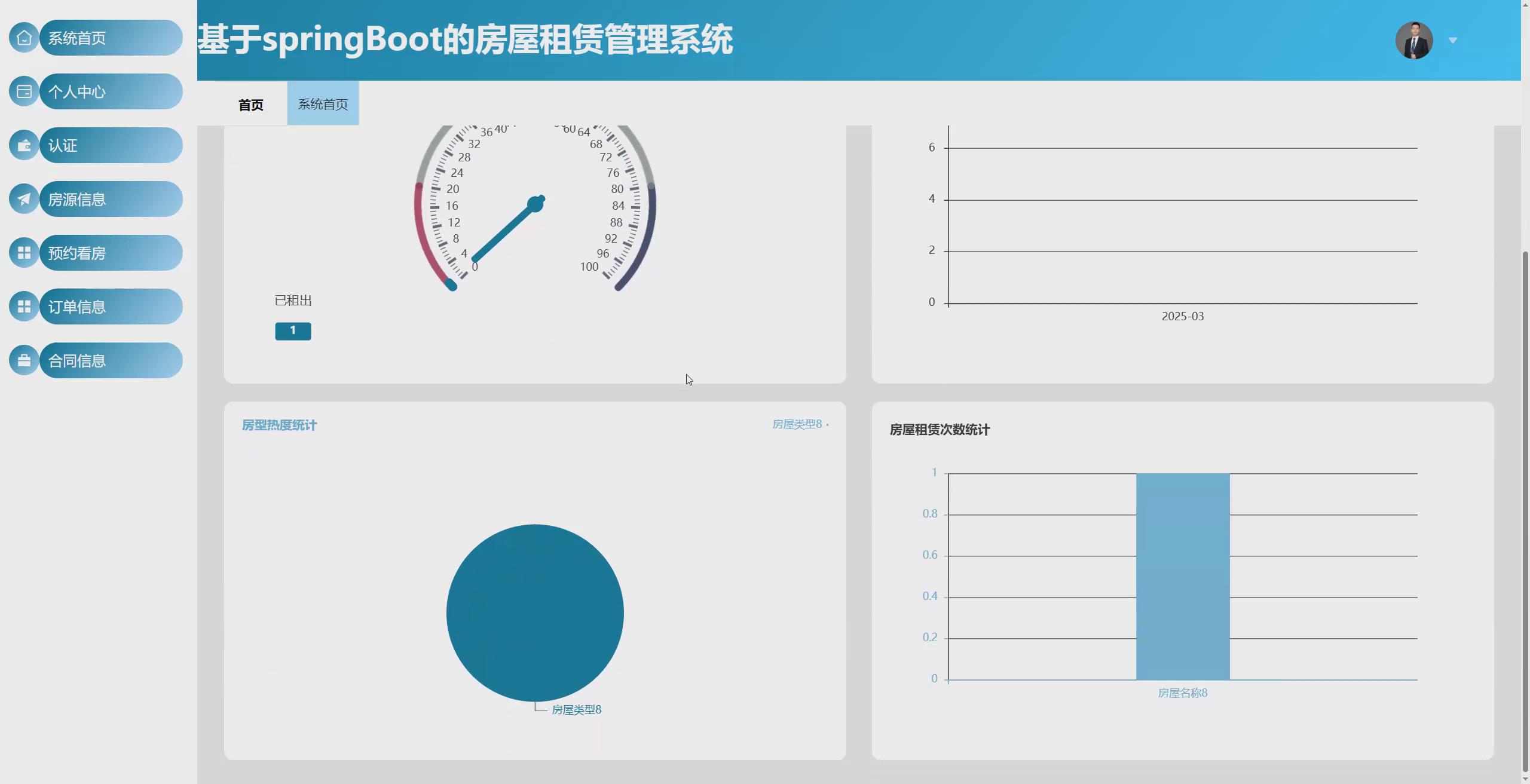This screenshot has width=1530, height=784.
Task: Open the 认证 sidebar menu
Action: (111, 145)
